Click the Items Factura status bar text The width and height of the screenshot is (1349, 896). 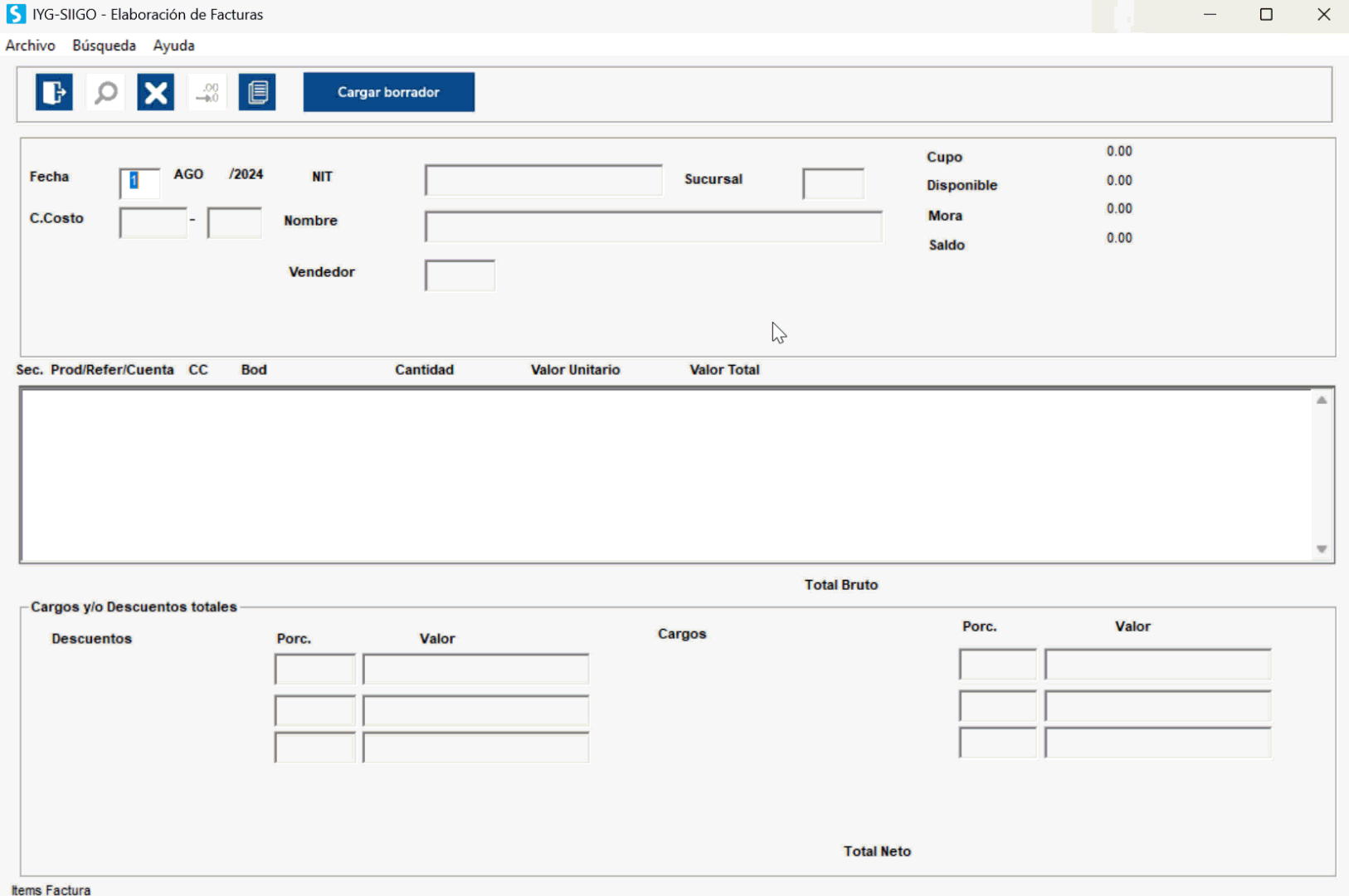point(51,890)
